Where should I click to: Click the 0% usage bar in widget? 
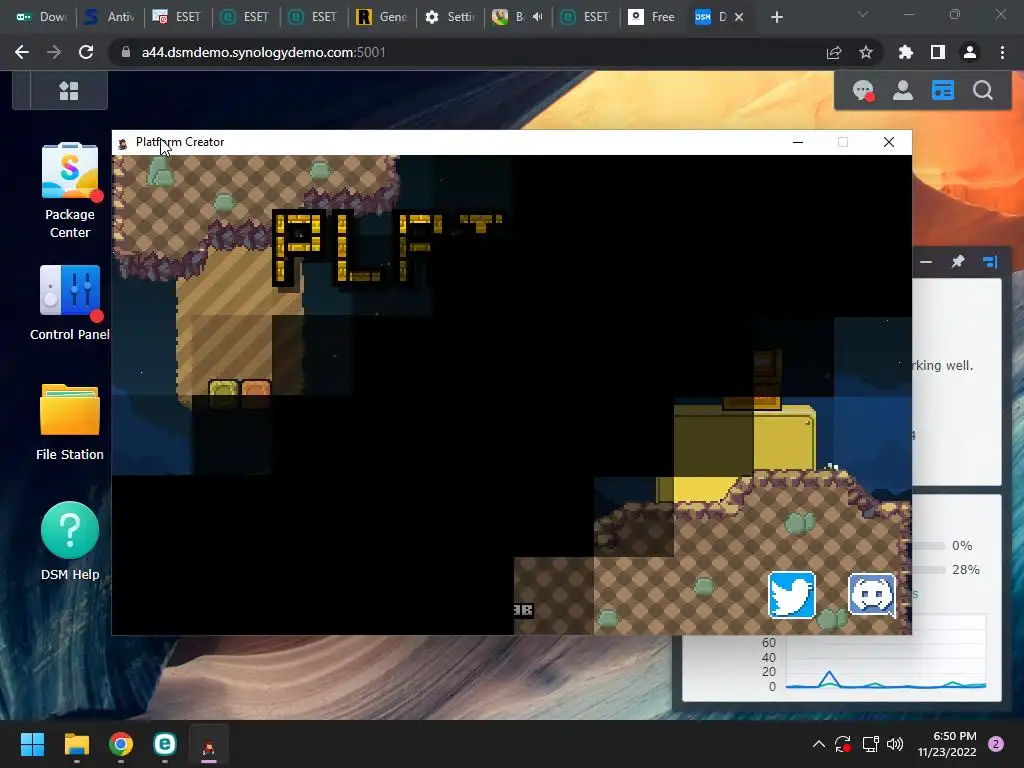tap(929, 545)
